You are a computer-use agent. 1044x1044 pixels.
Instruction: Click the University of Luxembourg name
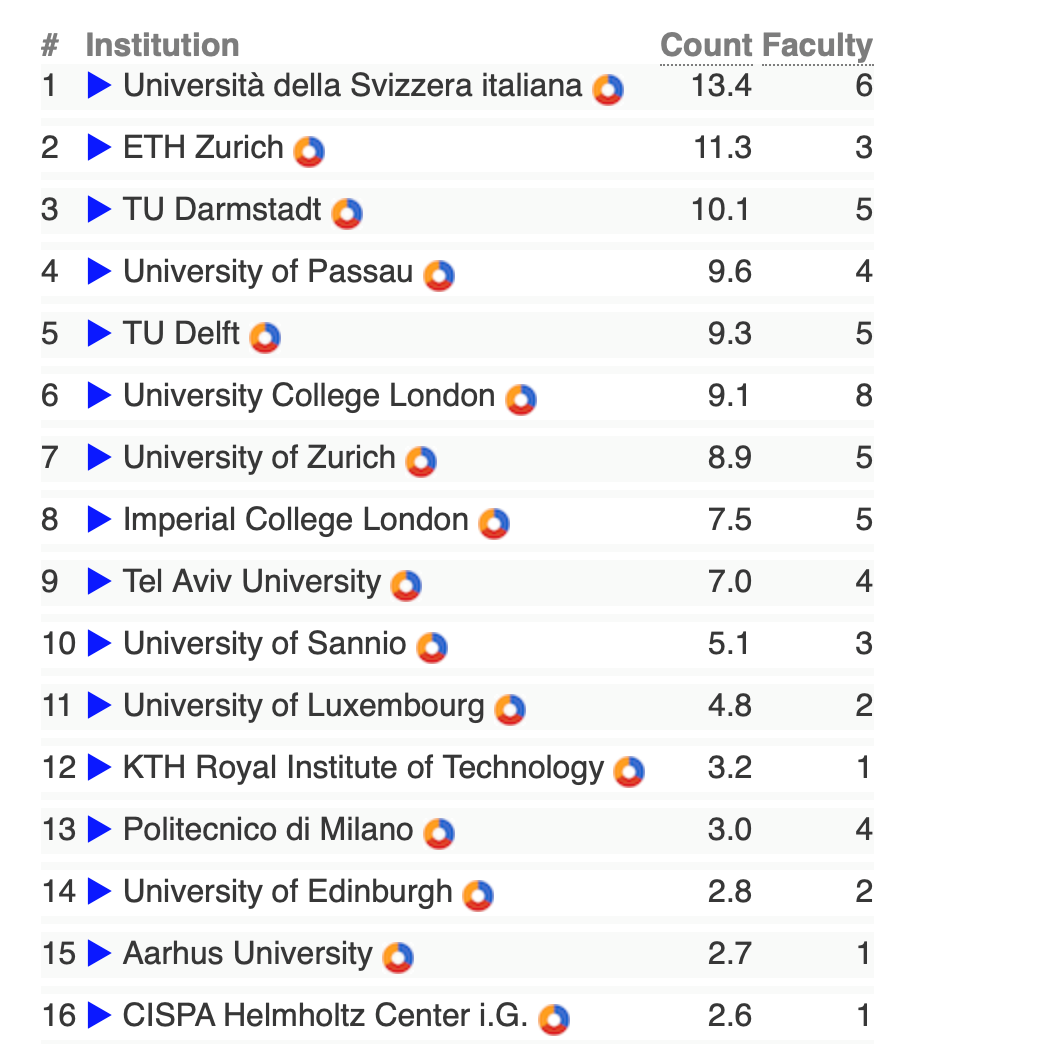pos(303,706)
